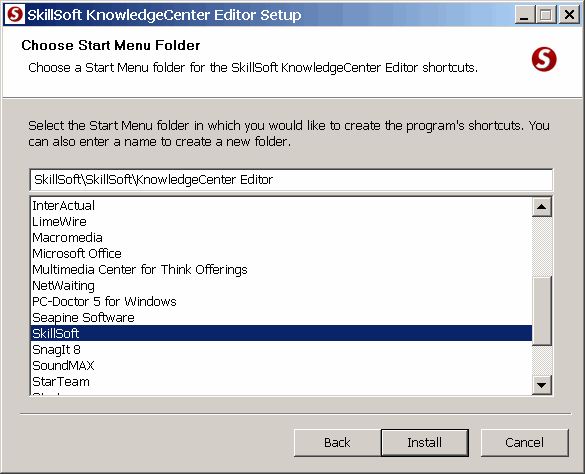
Task: Select the highlighted SkillSoft folder
Action: [281, 333]
